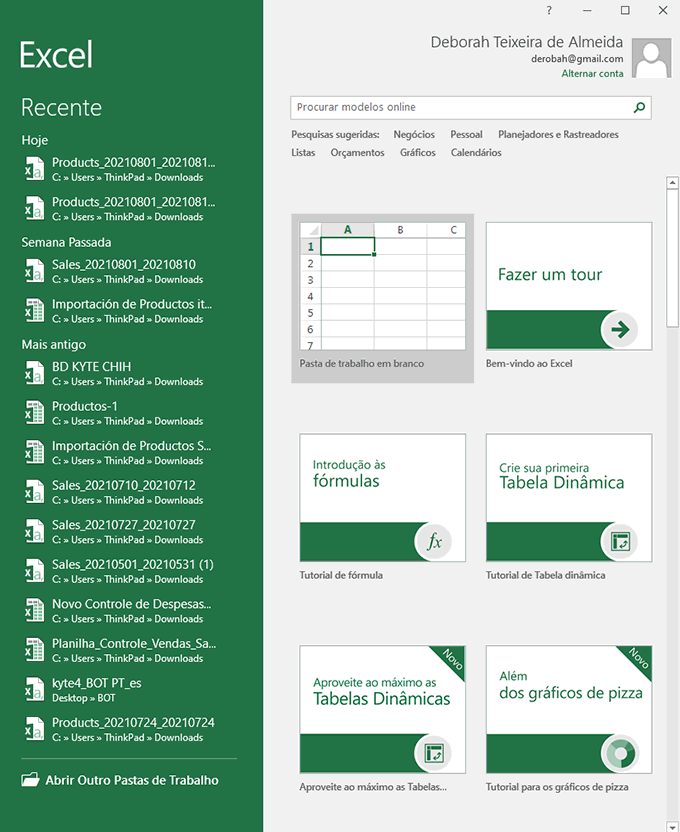Click the fx icon on formulas tutorial
Screen dimensions: 680x832
coord(433,541)
